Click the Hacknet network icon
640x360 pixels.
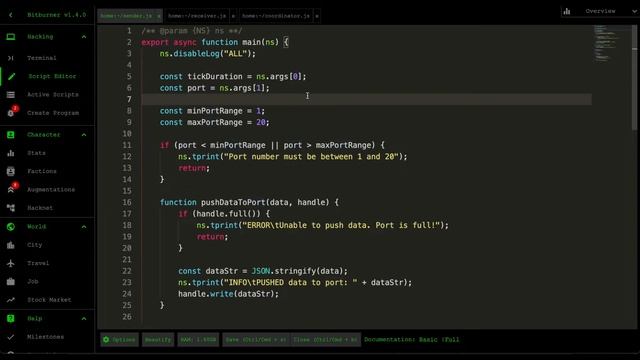[x=11, y=208]
